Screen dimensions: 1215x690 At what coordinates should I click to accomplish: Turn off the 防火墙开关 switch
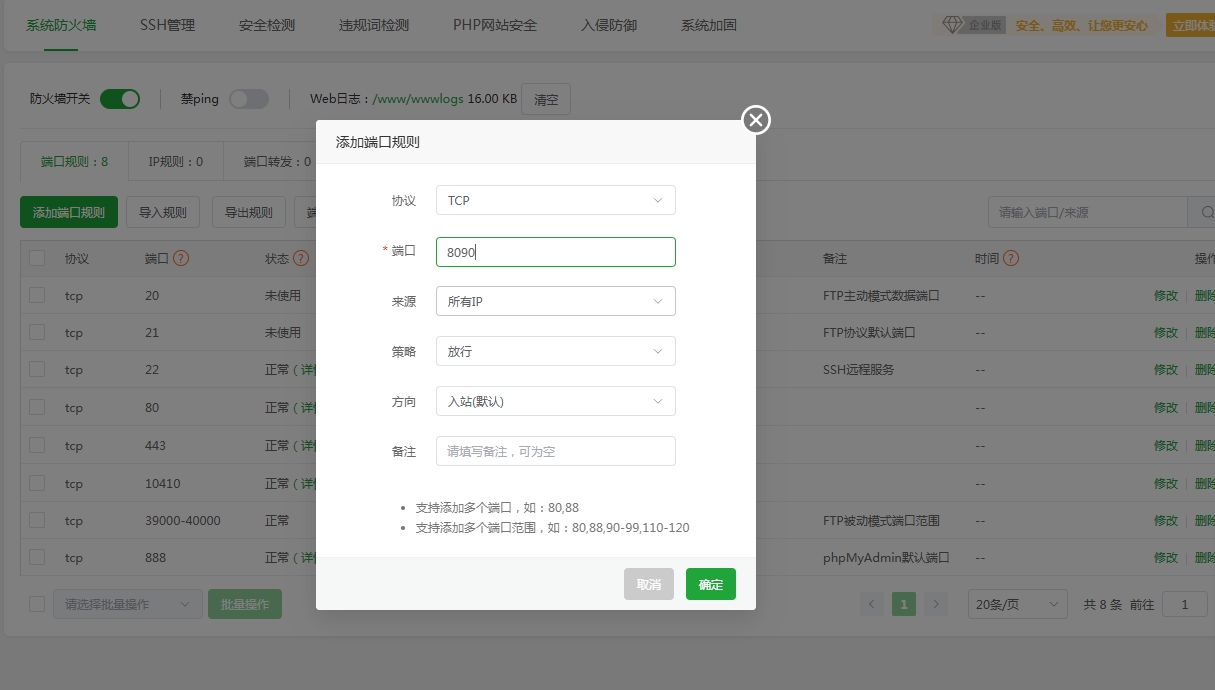coord(120,99)
